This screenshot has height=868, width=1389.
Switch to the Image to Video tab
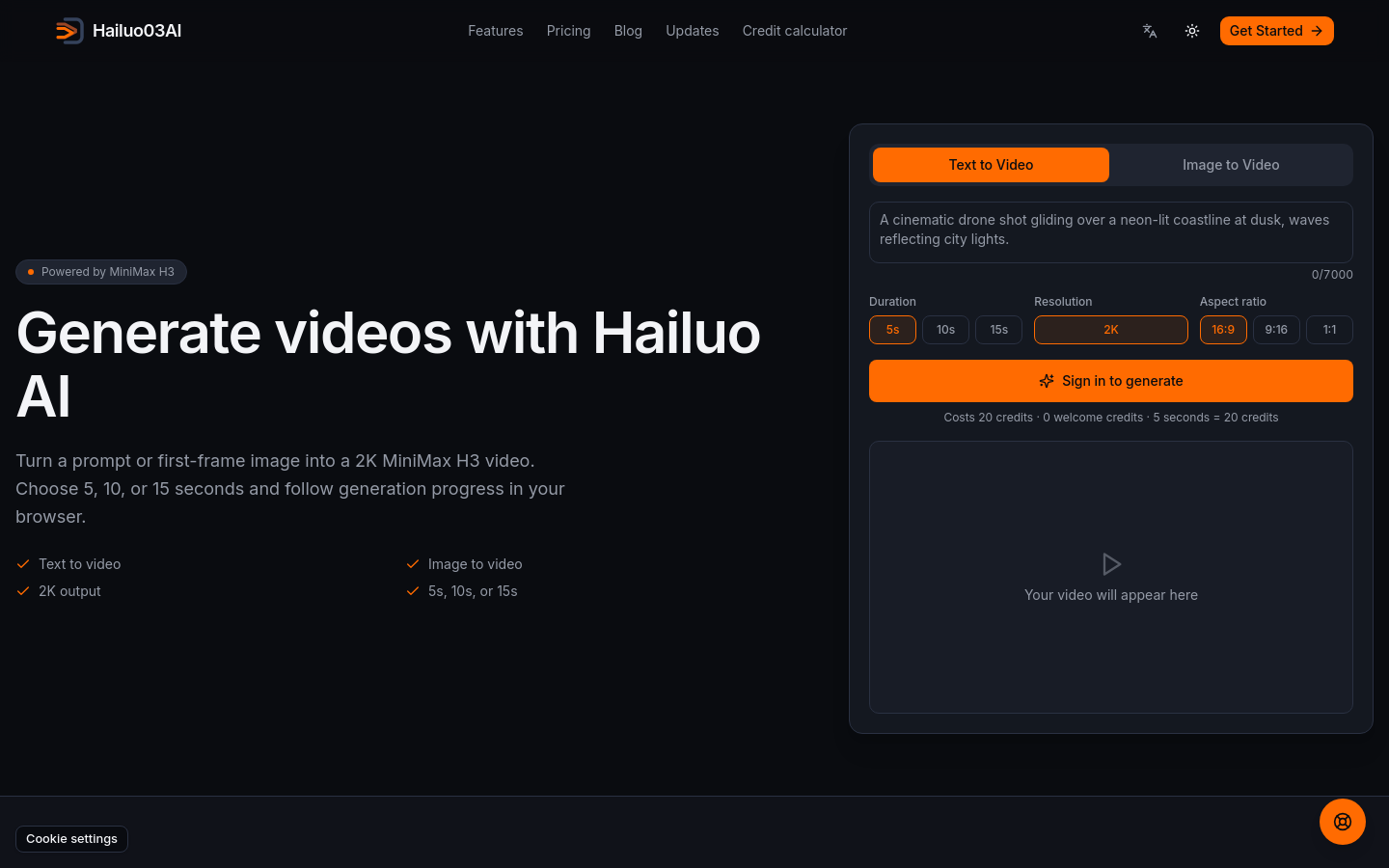click(x=1231, y=165)
